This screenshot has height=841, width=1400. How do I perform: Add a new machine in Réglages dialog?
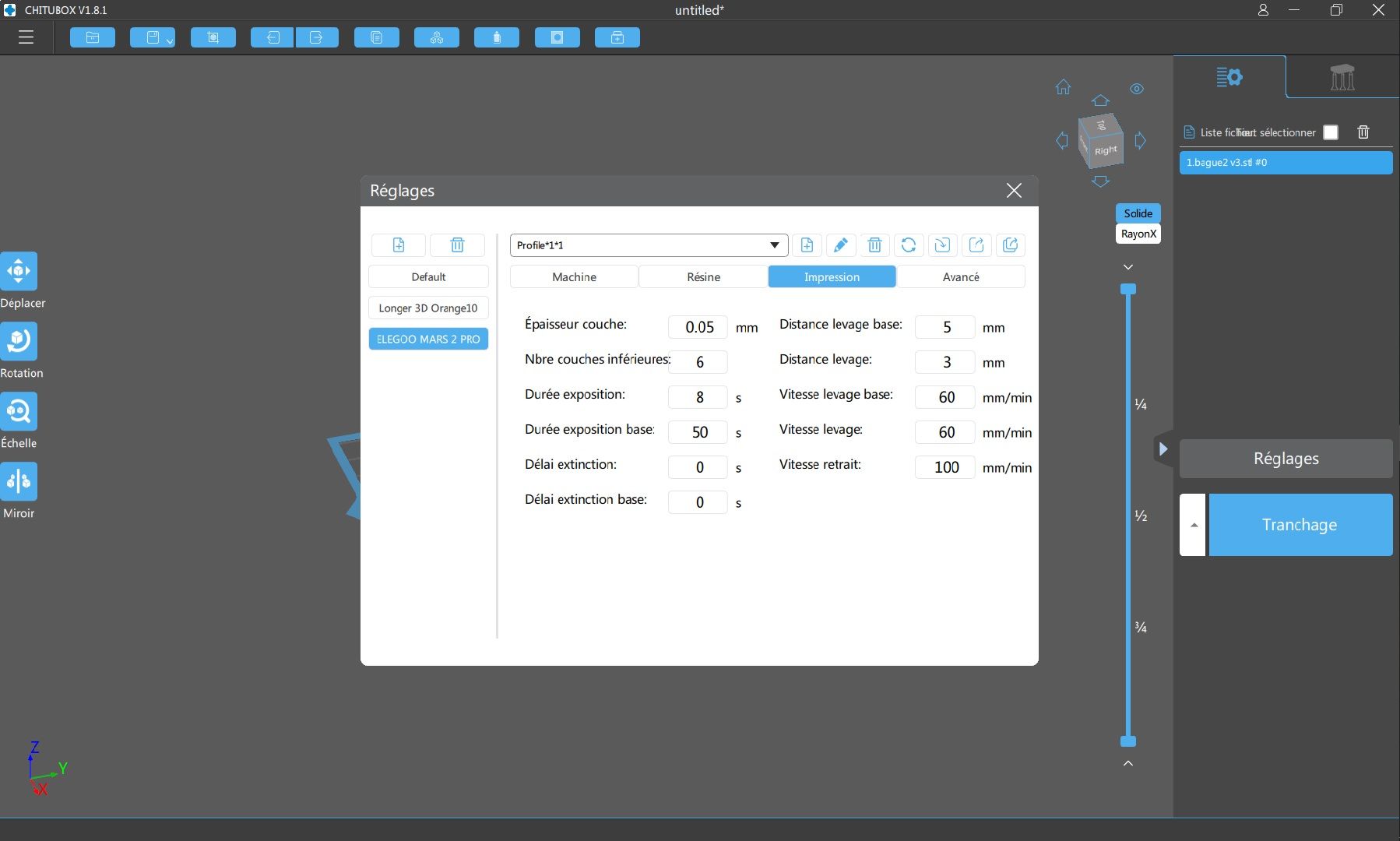pos(399,245)
